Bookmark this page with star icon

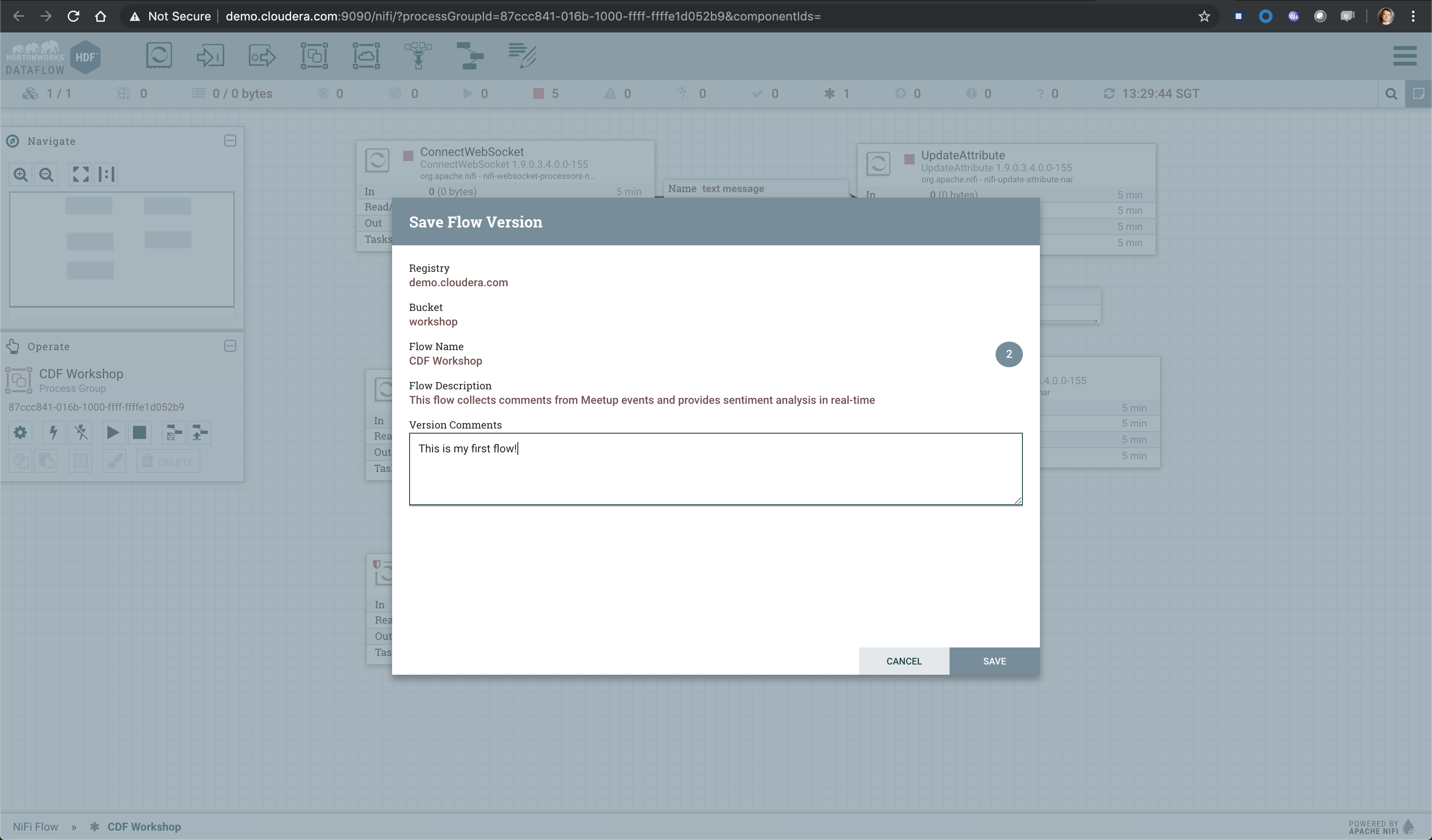point(1204,17)
